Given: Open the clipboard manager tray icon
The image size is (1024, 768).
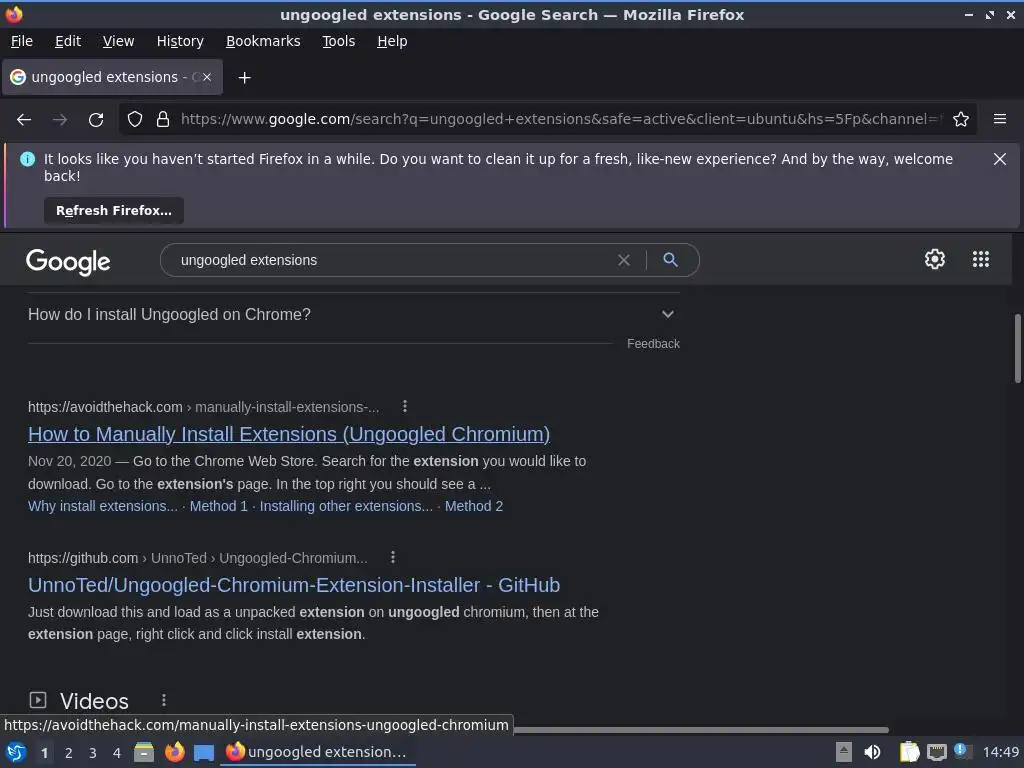Looking at the screenshot, I should (909, 752).
